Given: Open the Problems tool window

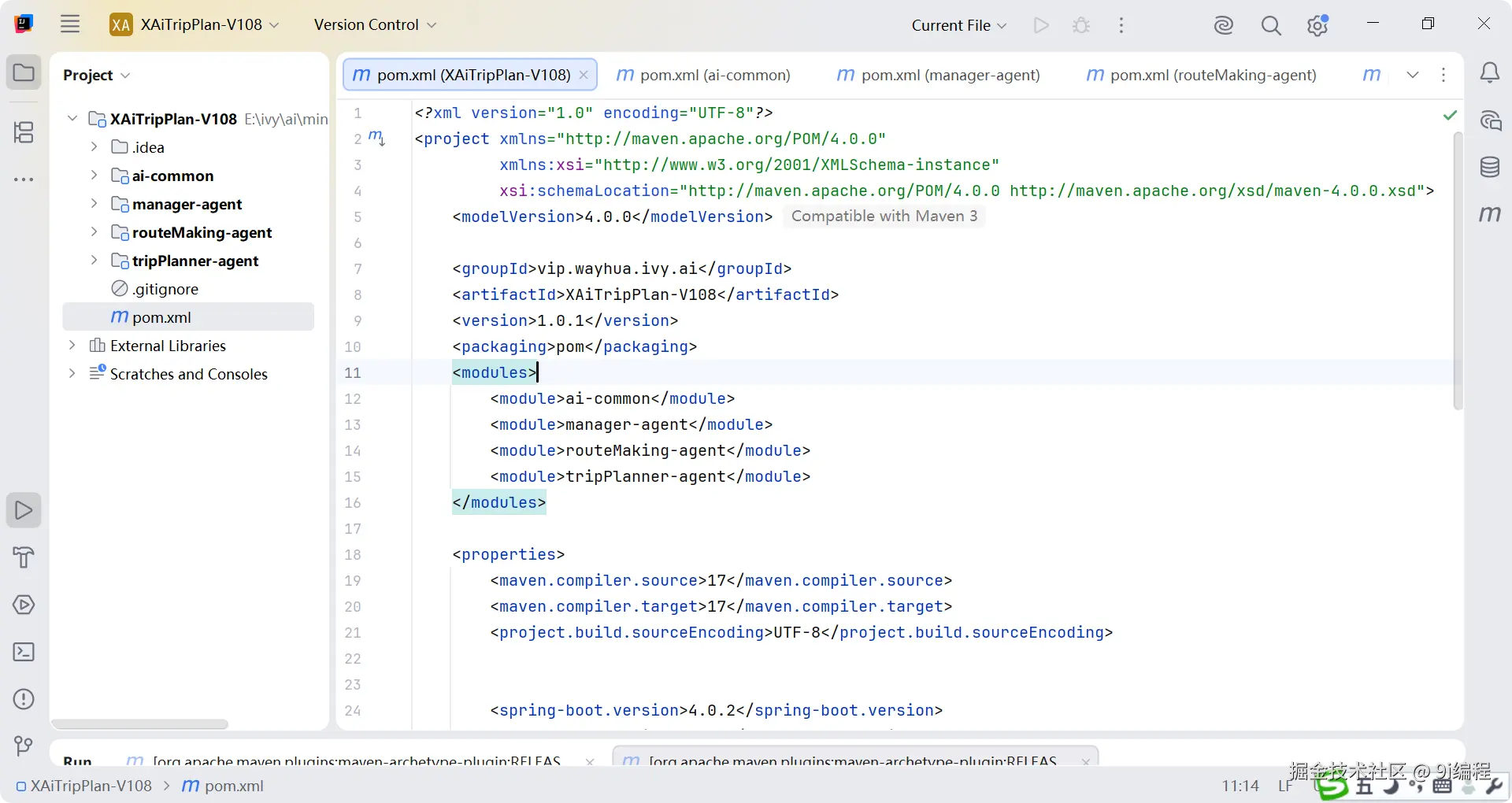Looking at the screenshot, I should pyautogui.click(x=24, y=699).
